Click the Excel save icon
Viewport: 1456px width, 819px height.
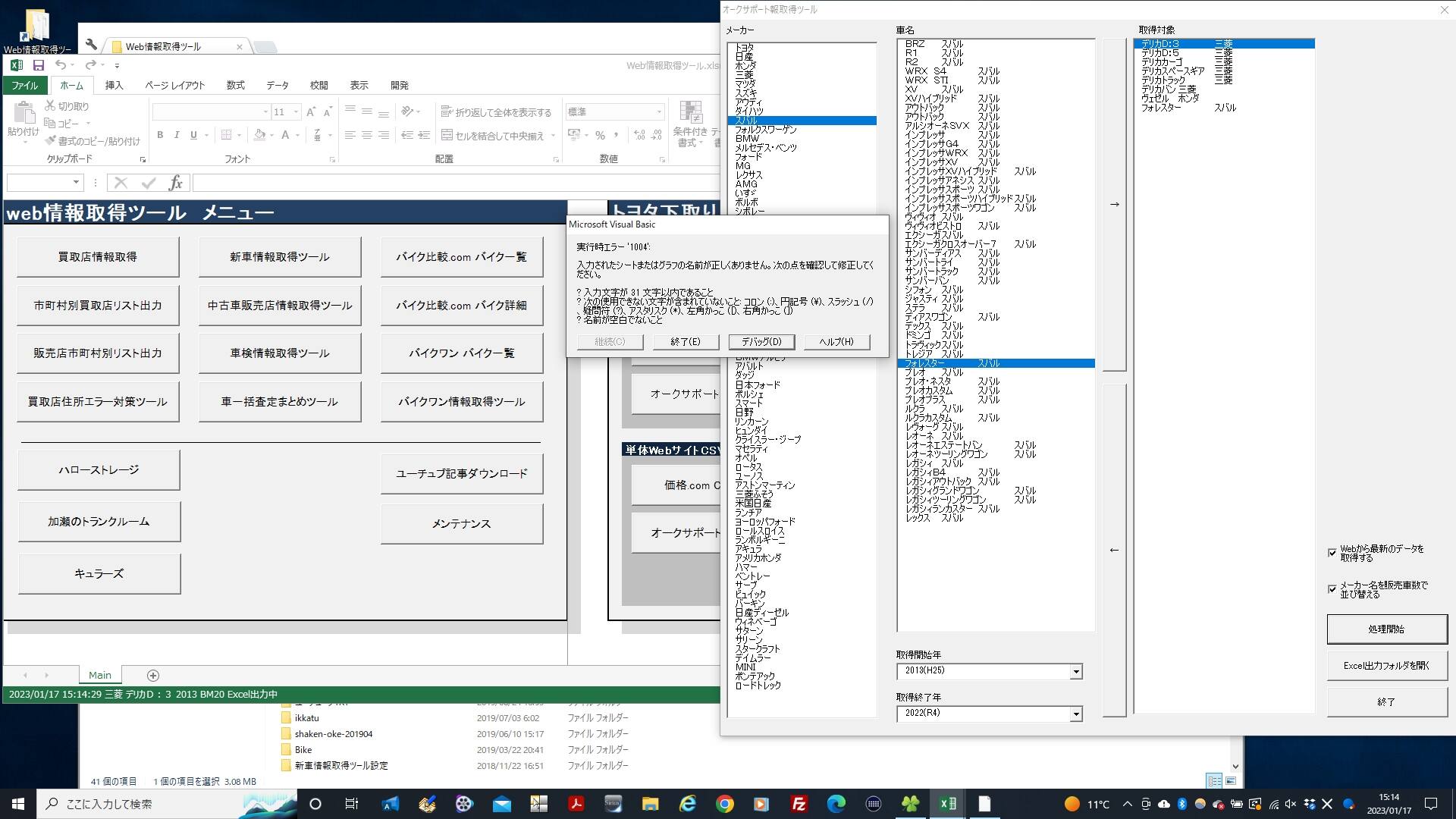38,65
